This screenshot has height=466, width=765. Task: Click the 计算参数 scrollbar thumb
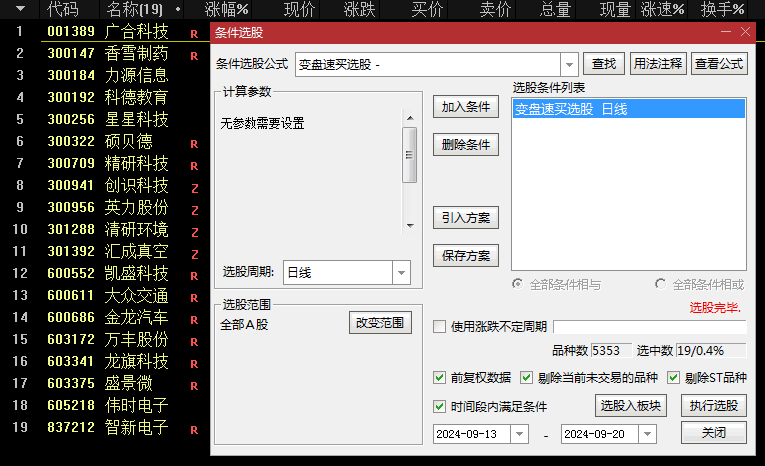[x=410, y=155]
